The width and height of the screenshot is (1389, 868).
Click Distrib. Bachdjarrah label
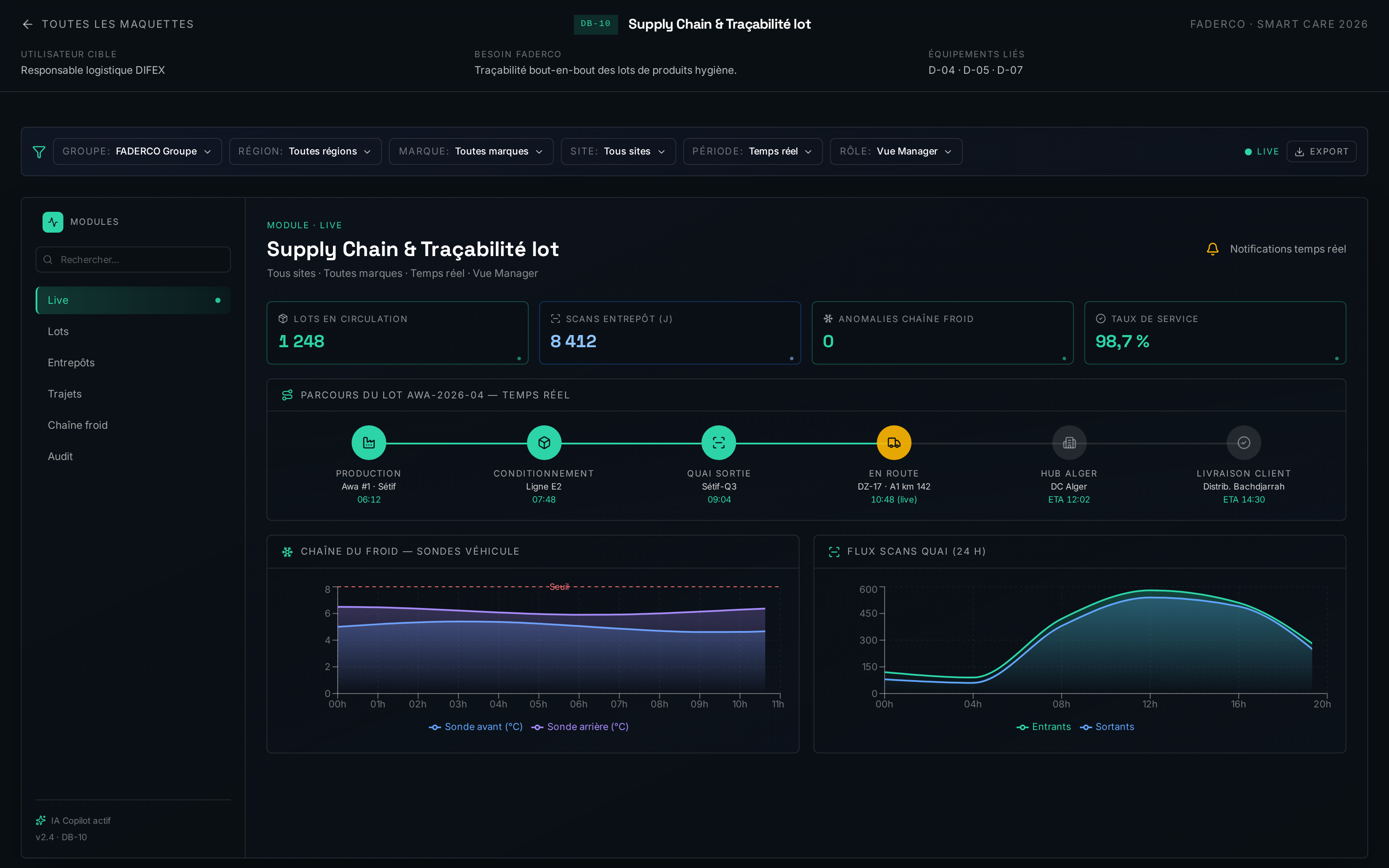pos(1244,486)
